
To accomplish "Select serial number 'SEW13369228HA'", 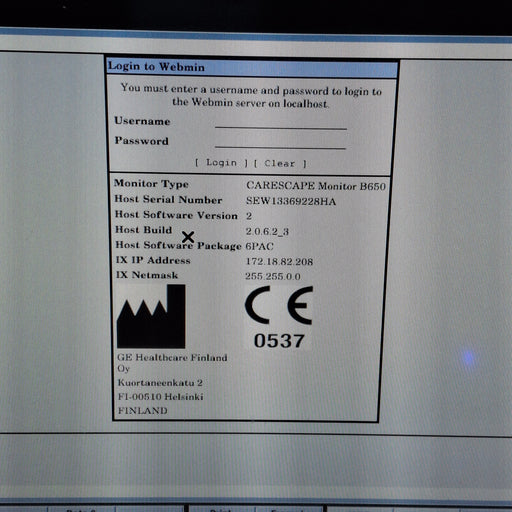I will (291, 201).
